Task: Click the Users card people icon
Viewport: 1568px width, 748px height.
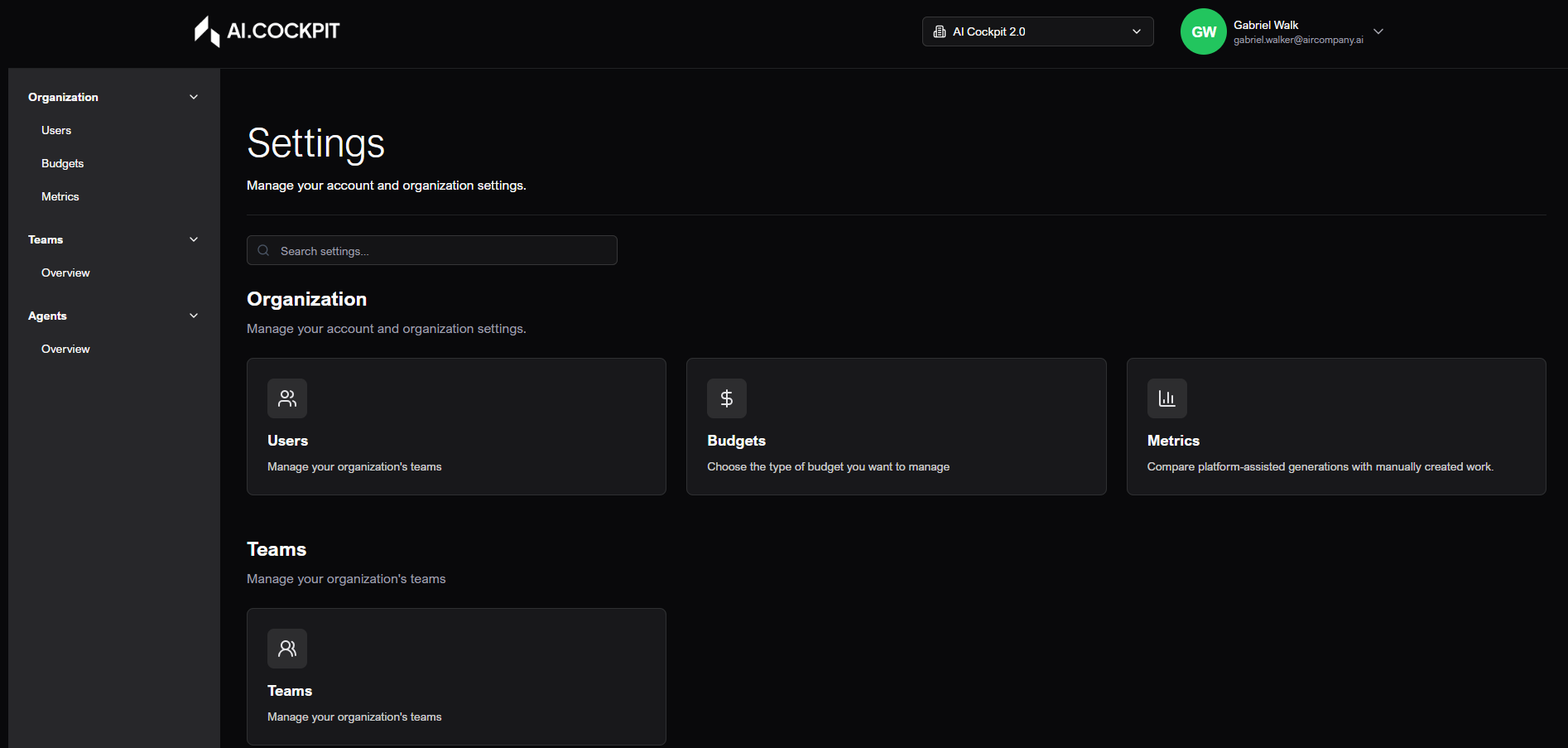Action: click(x=287, y=398)
